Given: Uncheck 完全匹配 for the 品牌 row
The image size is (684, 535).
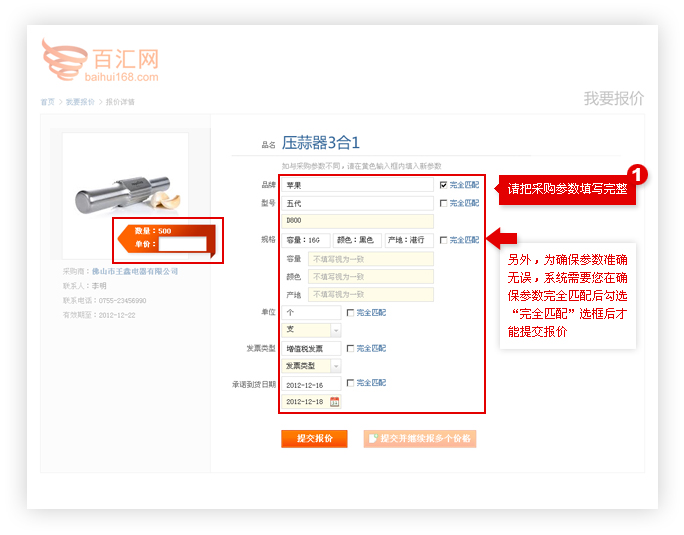Looking at the screenshot, I should (443, 185).
